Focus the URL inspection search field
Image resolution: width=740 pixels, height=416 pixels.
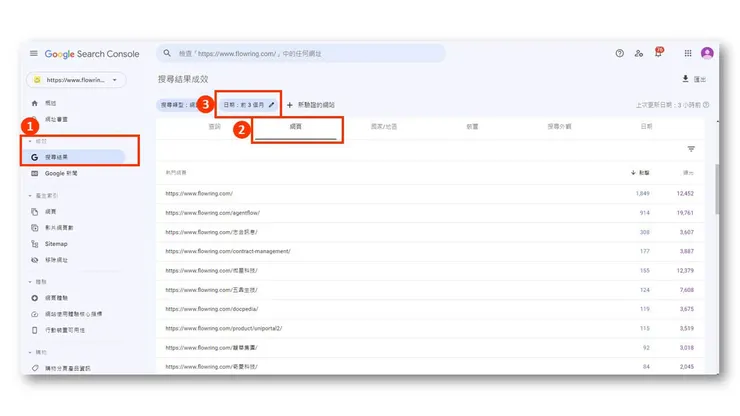point(301,53)
